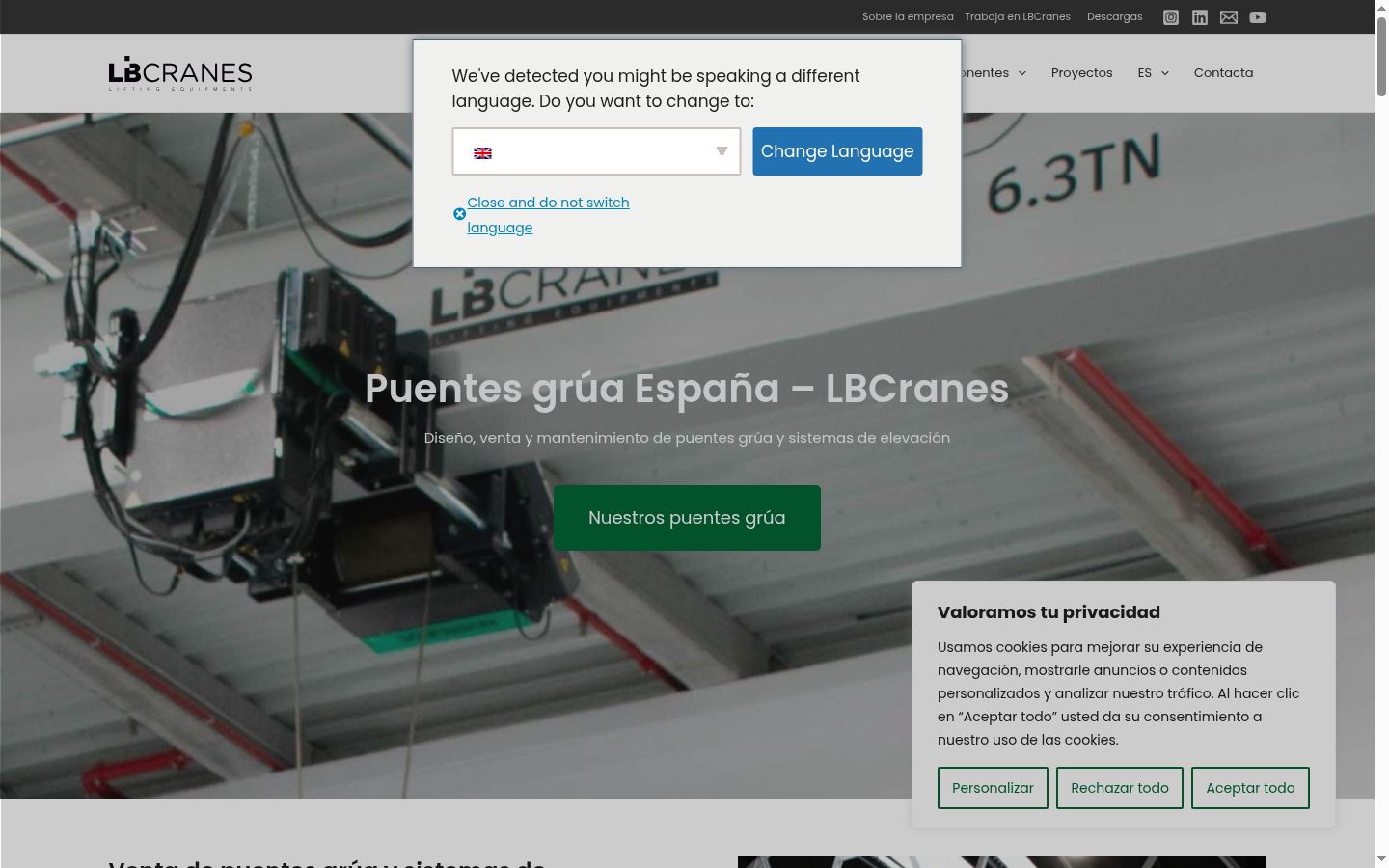This screenshot has height=868, width=1389.
Task: Click 'Aceptar todo' cookie button
Action: 1250,788
